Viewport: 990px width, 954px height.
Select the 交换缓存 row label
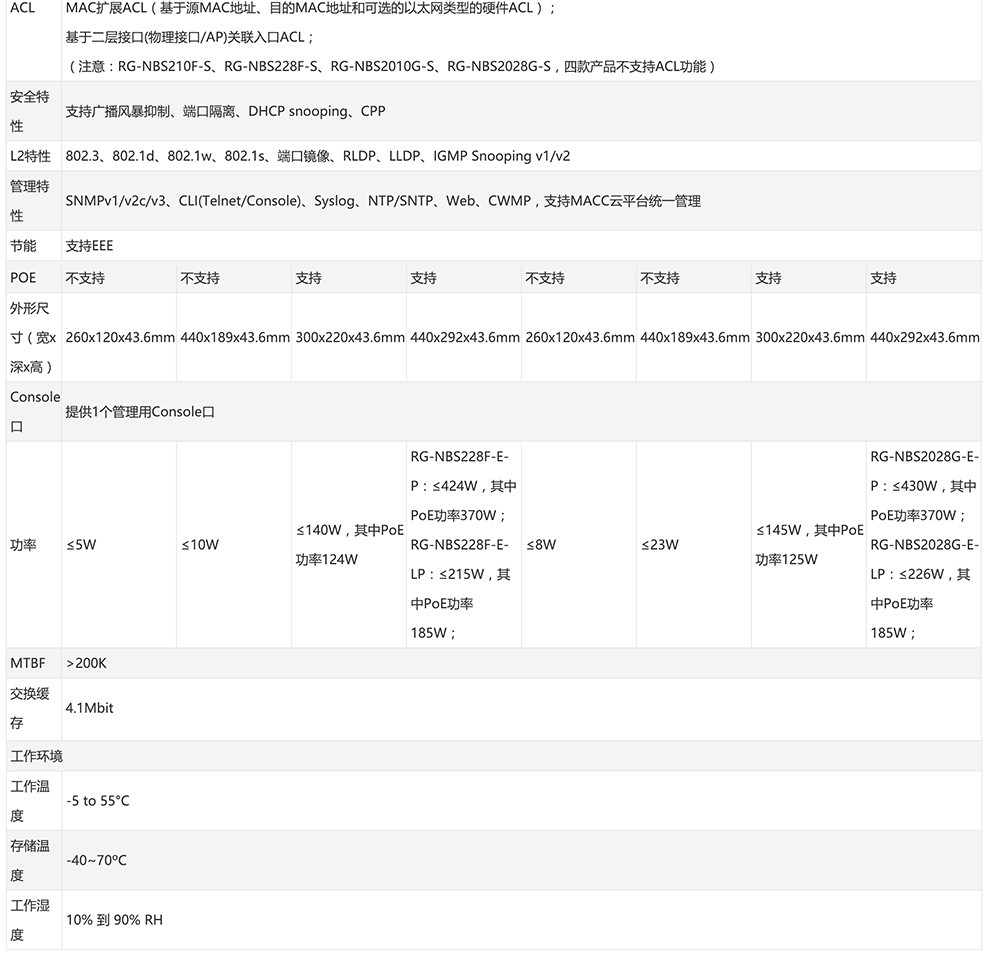tap(30, 708)
